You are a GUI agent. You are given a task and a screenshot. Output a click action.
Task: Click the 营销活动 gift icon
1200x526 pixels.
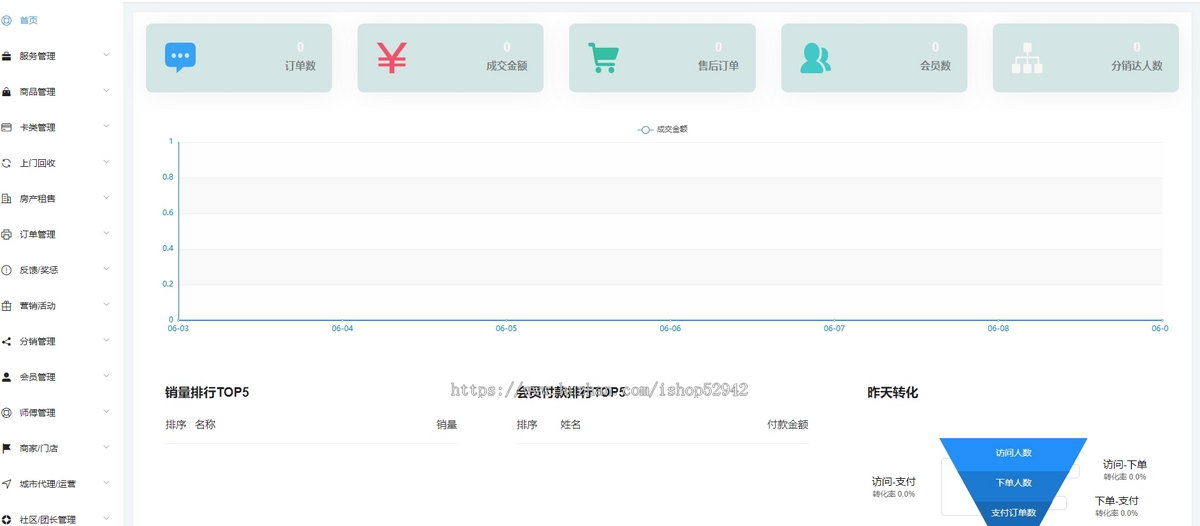(x=7, y=306)
